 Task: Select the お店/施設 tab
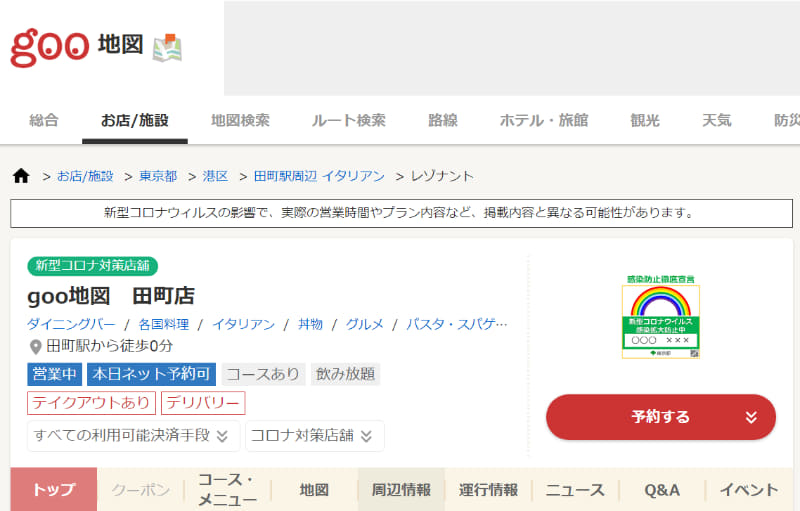(135, 120)
